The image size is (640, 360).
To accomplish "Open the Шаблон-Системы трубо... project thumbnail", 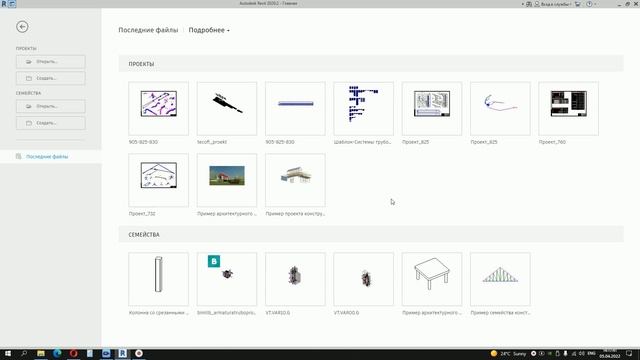I will (x=364, y=109).
